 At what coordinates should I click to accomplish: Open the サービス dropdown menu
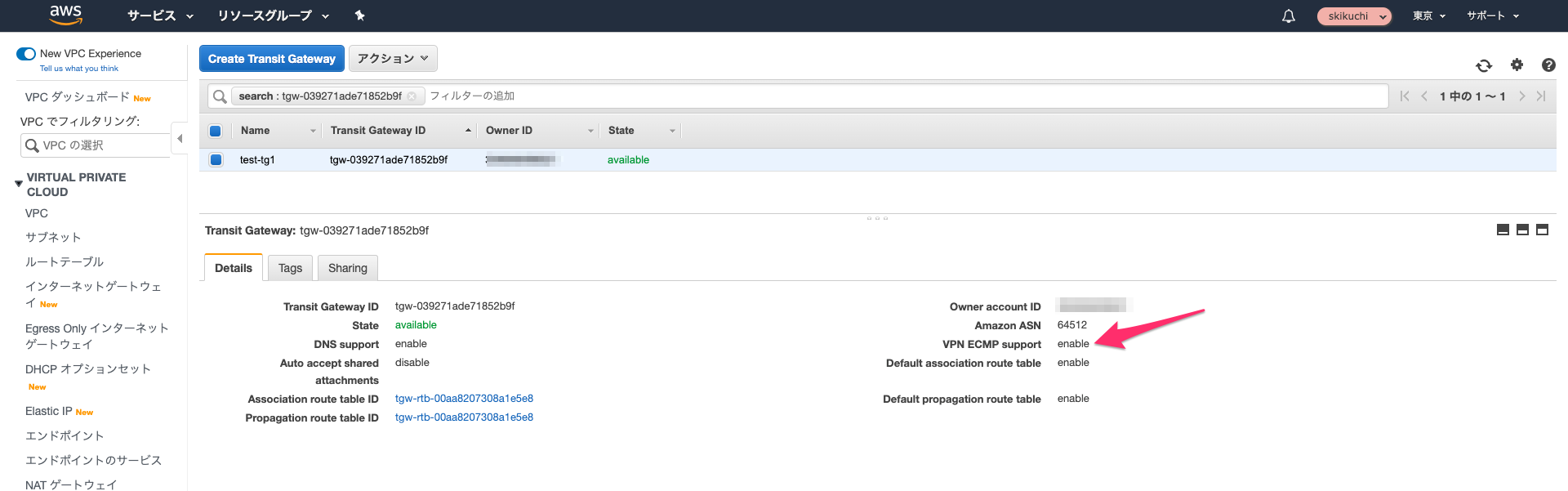coord(161,16)
